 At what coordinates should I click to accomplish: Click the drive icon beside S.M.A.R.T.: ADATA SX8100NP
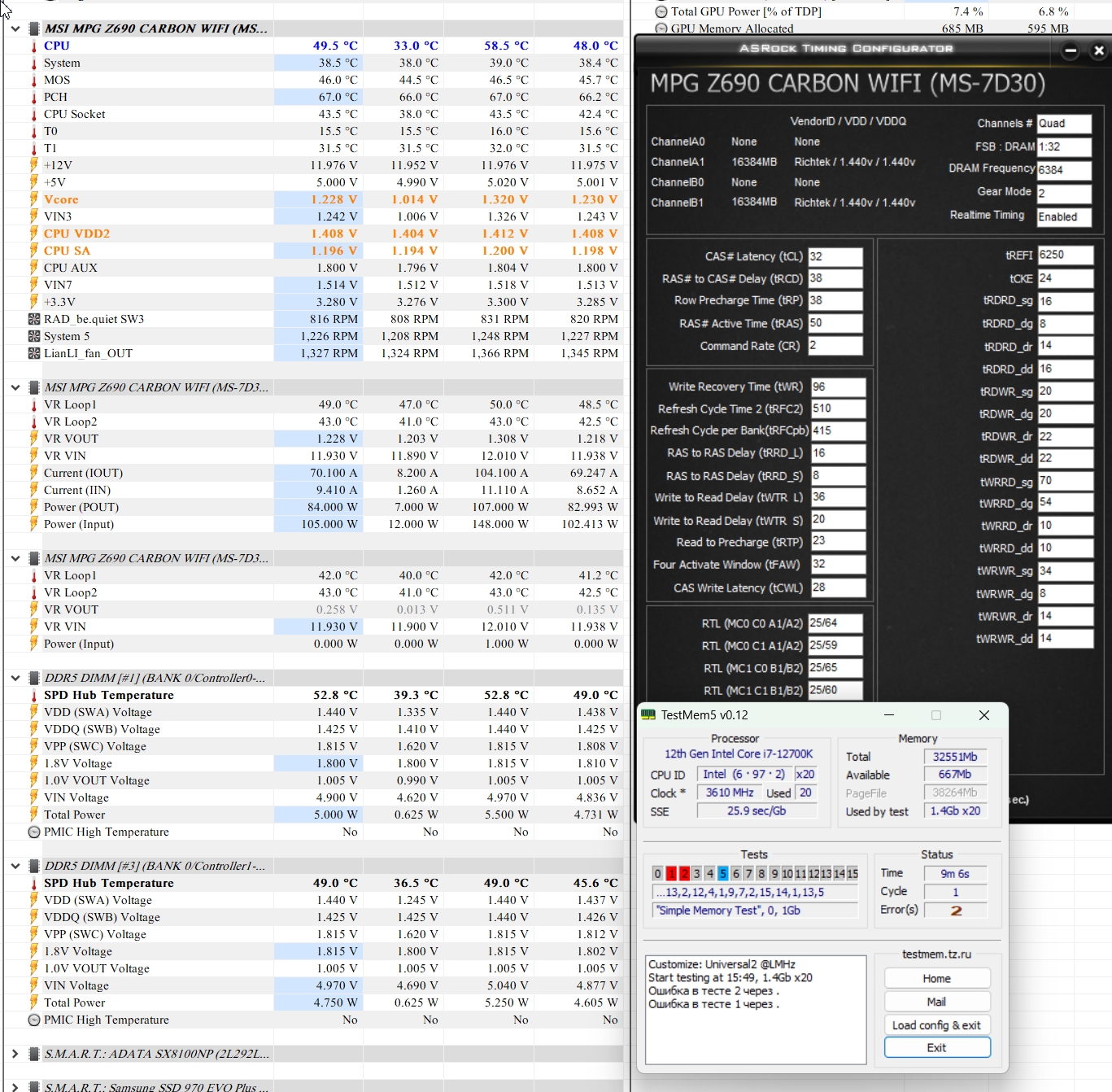pos(34,1054)
